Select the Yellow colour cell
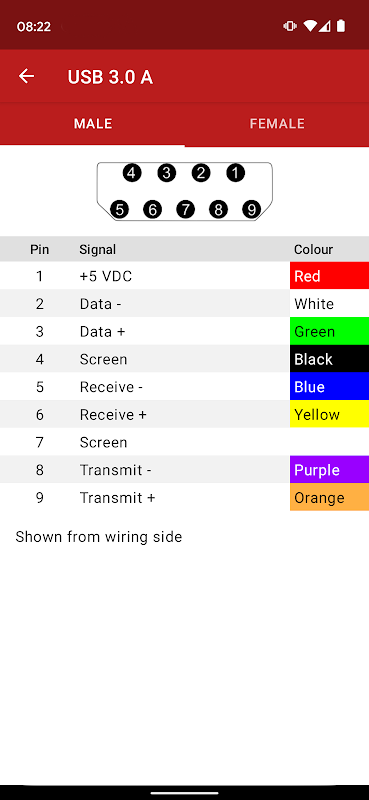The height and width of the screenshot is (800, 369). 329,414
